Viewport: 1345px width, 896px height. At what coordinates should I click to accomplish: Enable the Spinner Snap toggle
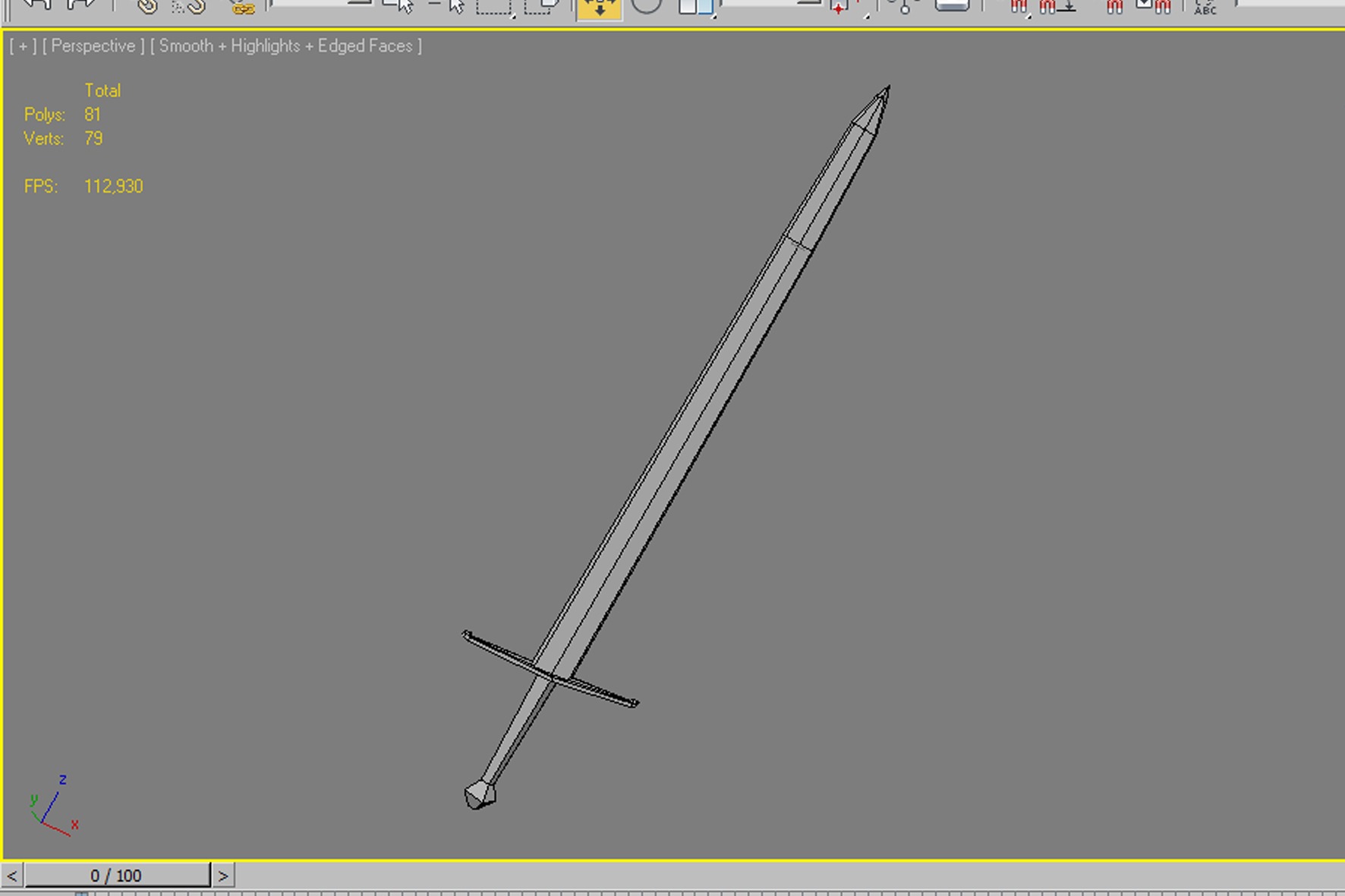1153,7
